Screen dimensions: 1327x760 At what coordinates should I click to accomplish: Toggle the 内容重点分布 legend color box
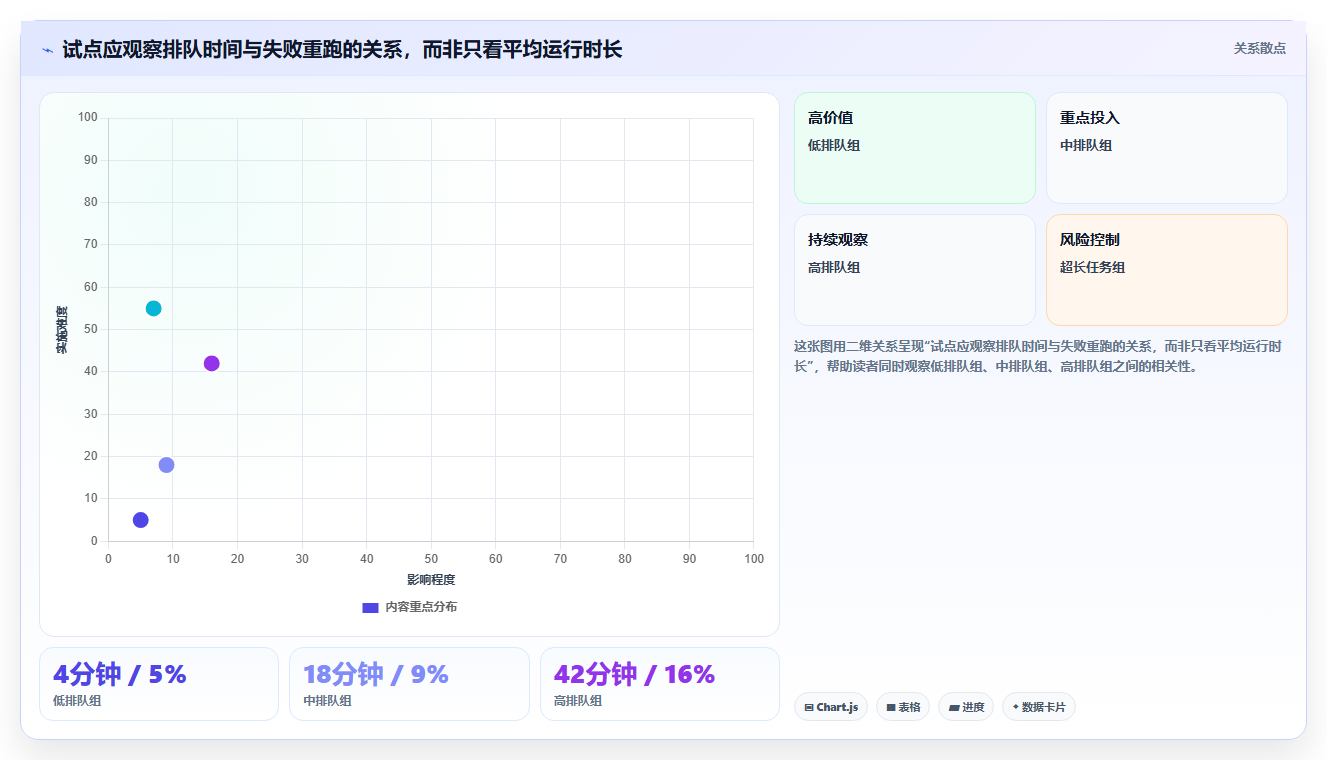[x=370, y=607]
